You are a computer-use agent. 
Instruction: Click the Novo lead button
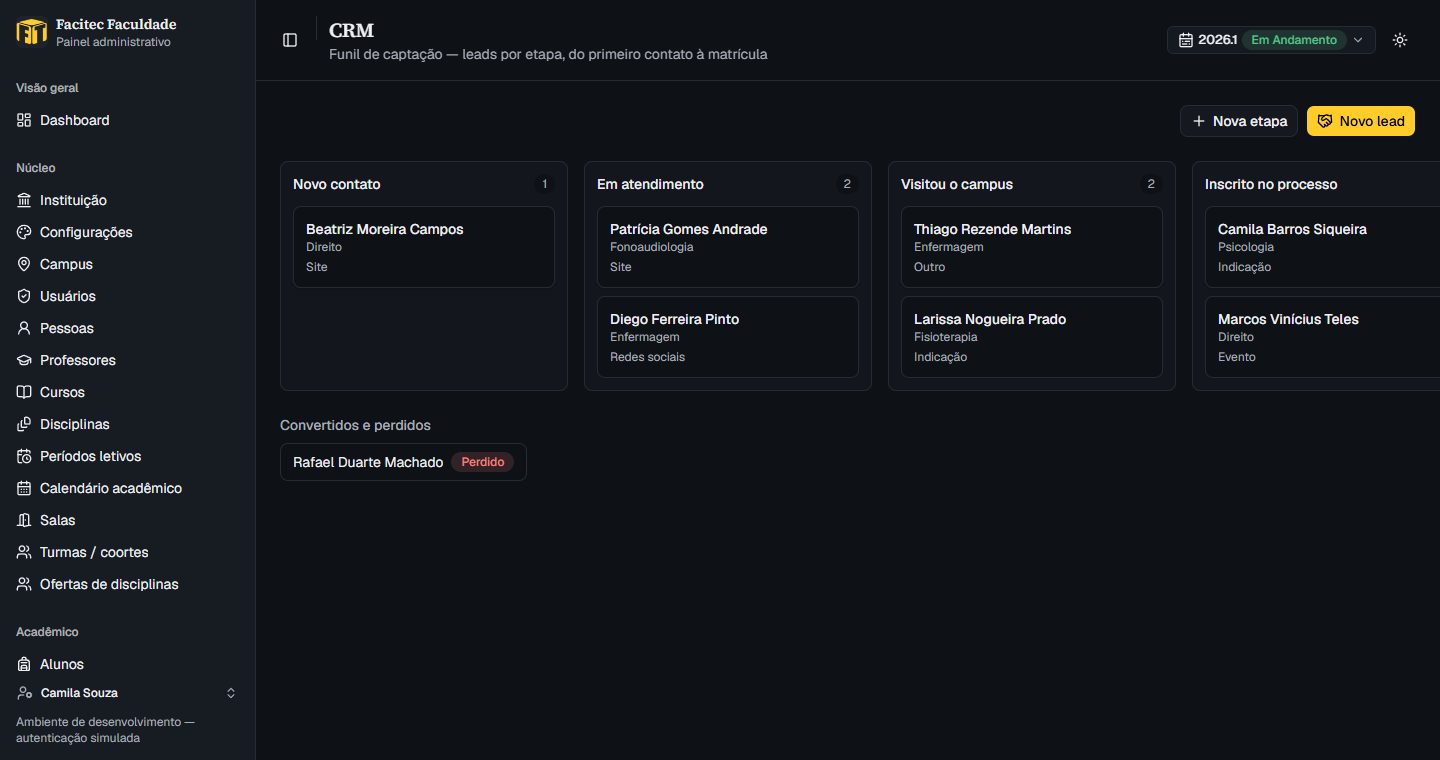coord(1361,121)
